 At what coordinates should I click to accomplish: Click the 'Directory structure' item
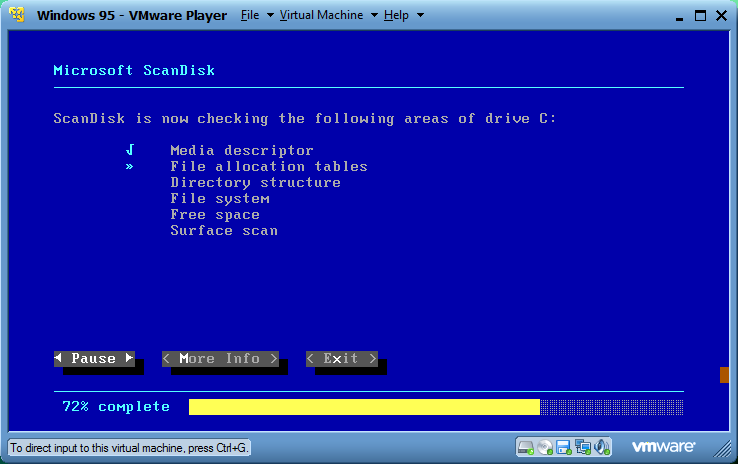click(x=255, y=183)
